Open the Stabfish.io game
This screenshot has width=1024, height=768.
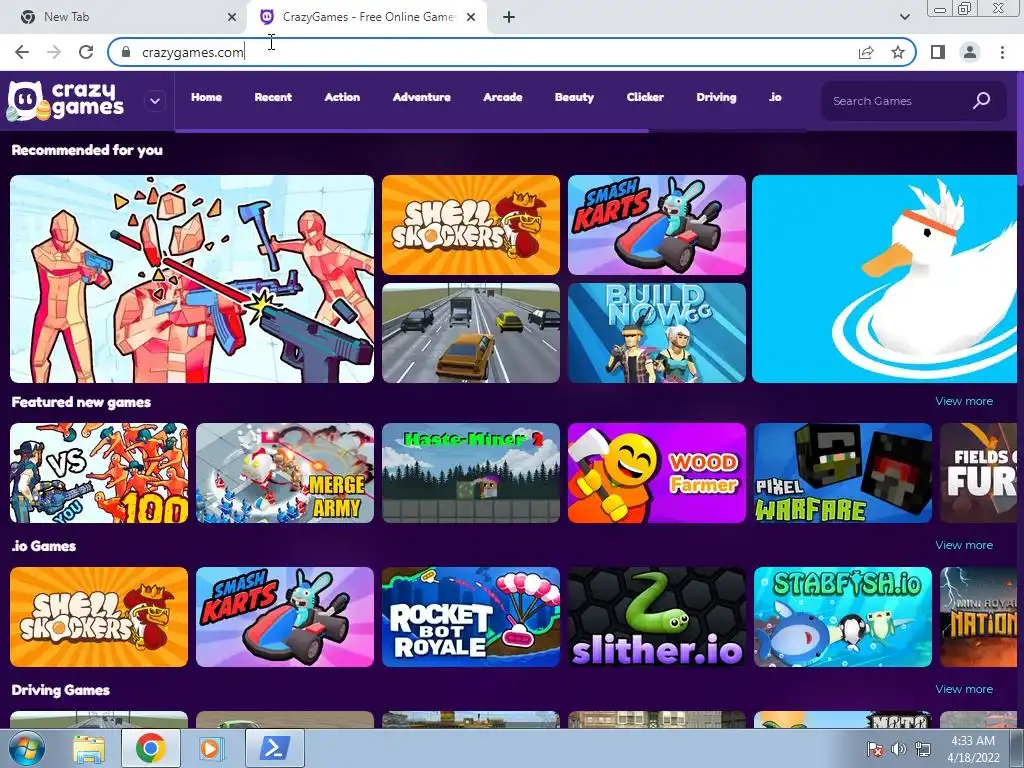pos(842,617)
